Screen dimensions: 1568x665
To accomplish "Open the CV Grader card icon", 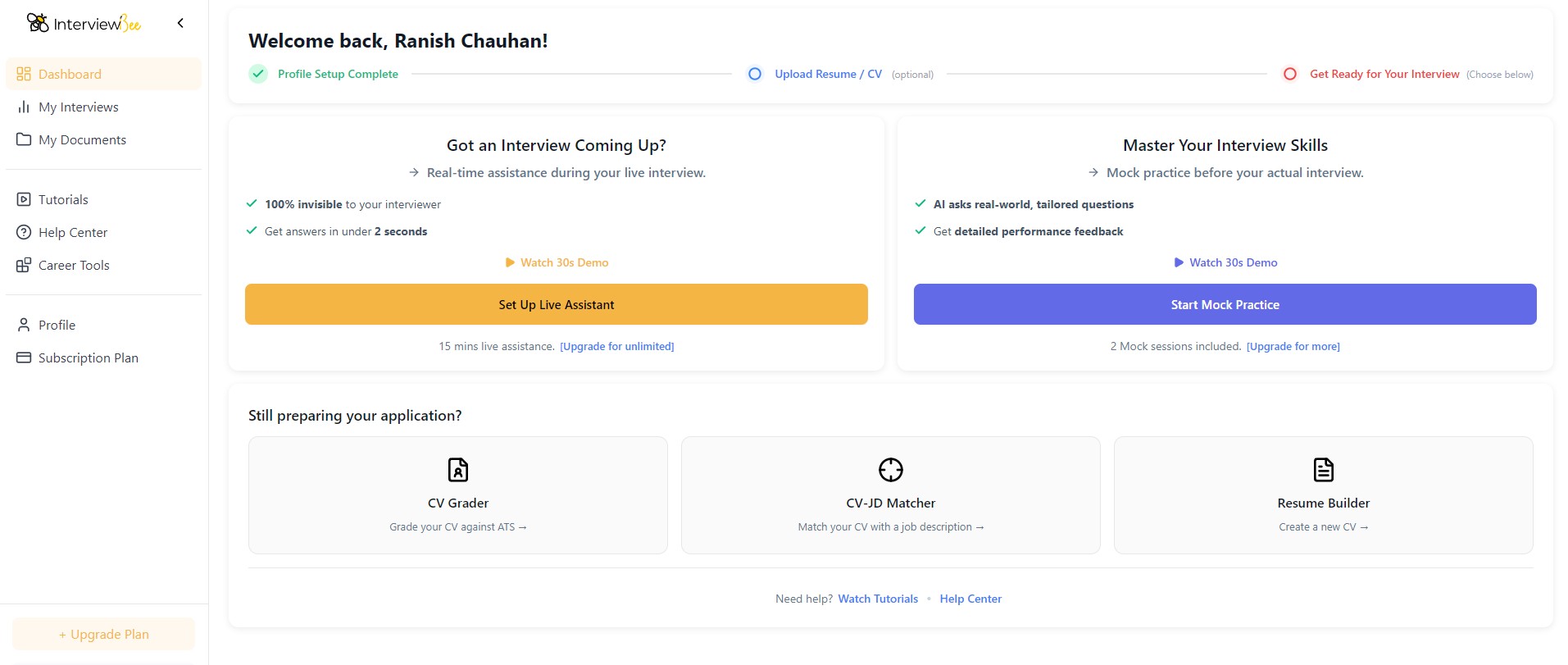I will (x=458, y=470).
